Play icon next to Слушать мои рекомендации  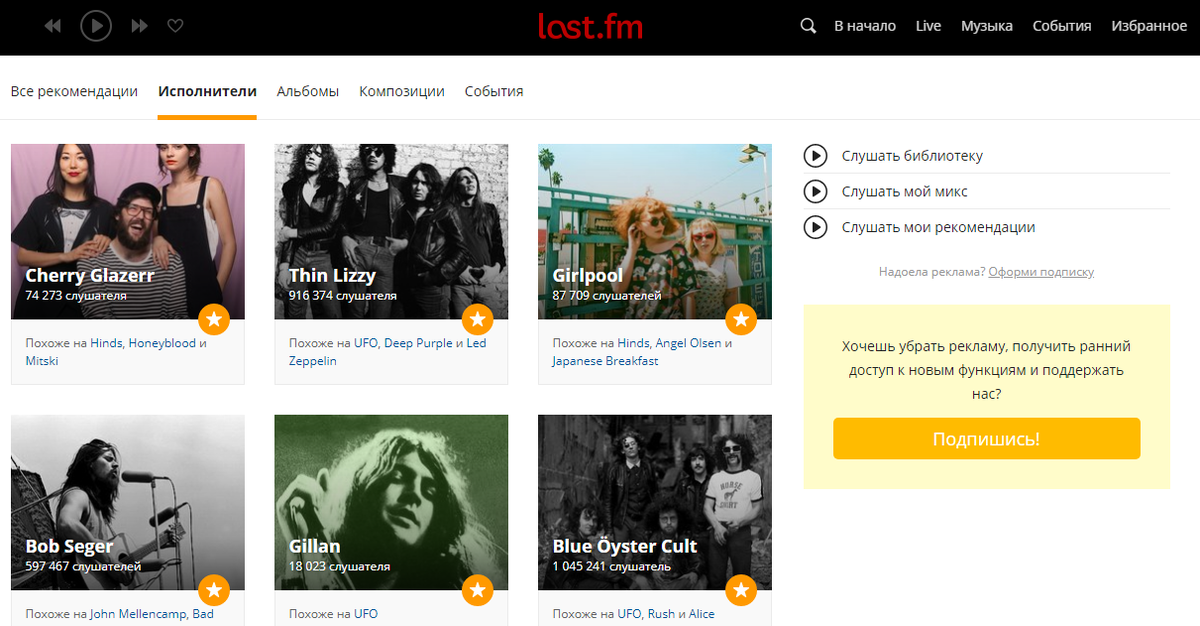tap(816, 227)
